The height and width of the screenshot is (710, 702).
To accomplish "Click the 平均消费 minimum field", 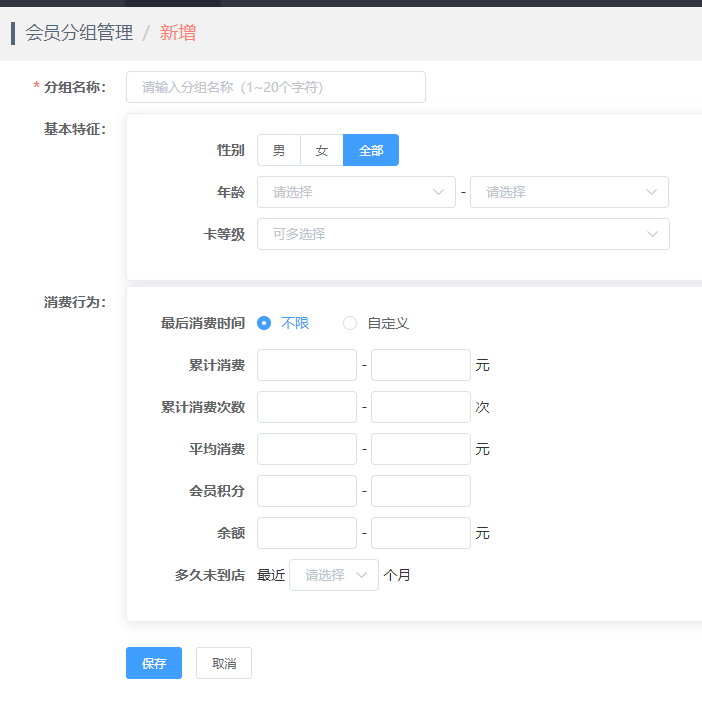I will tap(307, 449).
